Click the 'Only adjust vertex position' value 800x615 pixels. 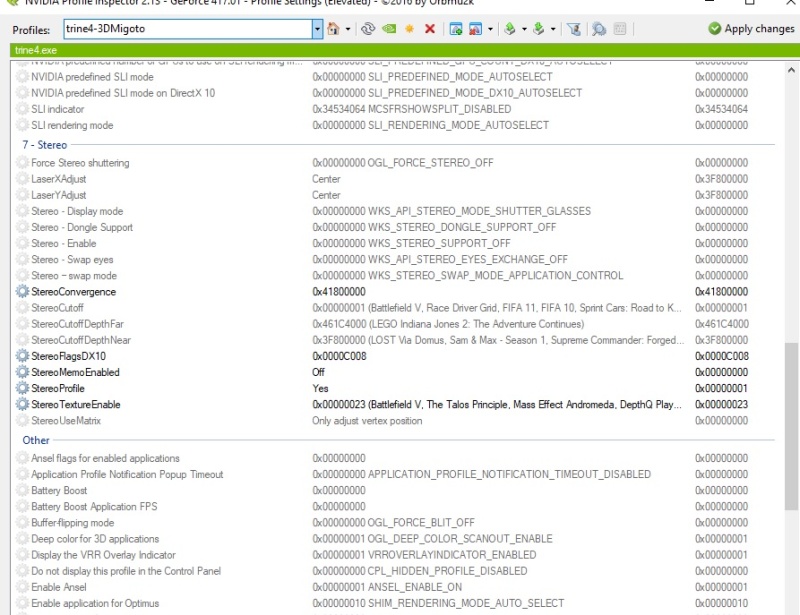[x=367, y=421]
